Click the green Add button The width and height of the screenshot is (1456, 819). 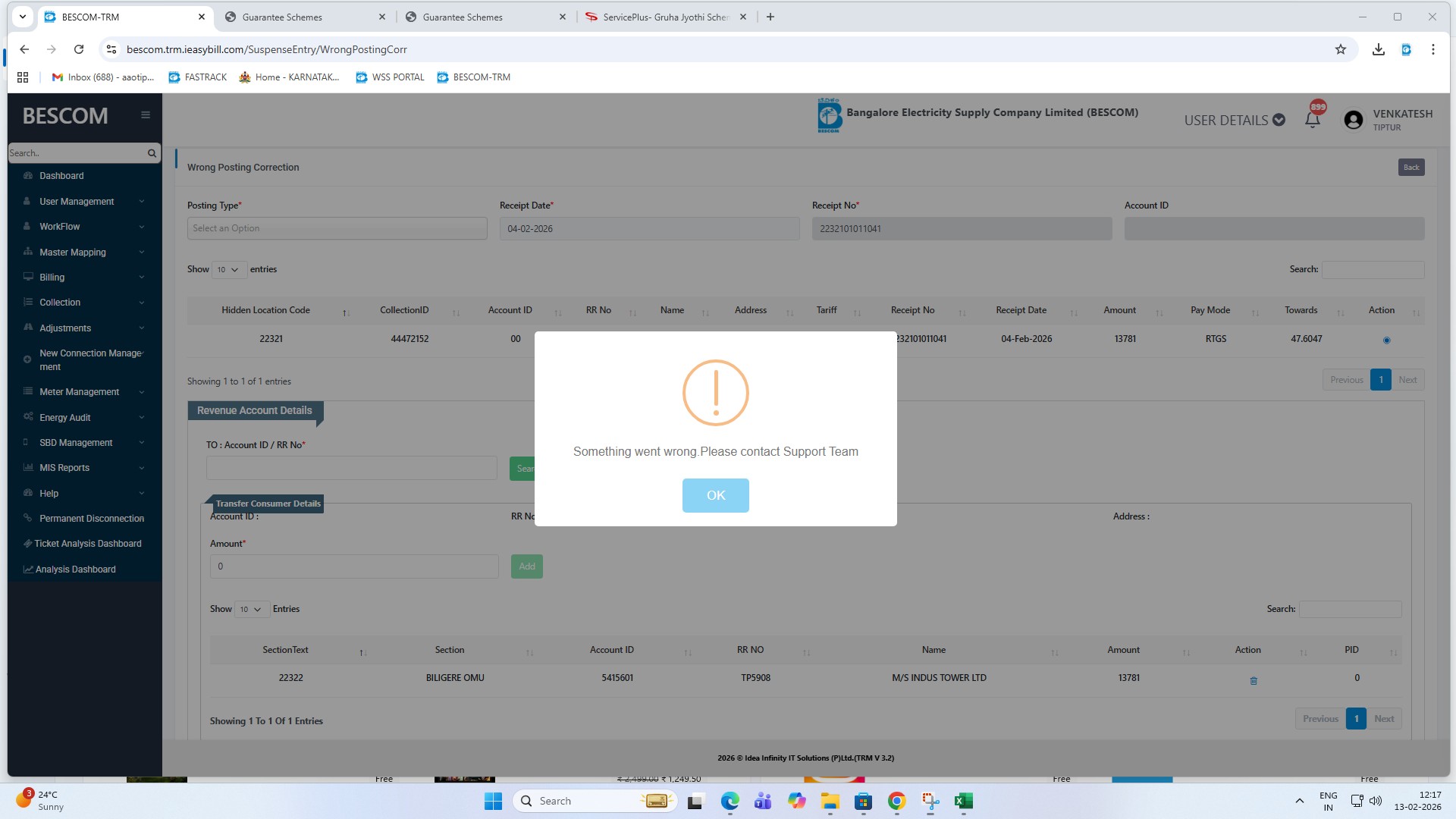(x=526, y=566)
